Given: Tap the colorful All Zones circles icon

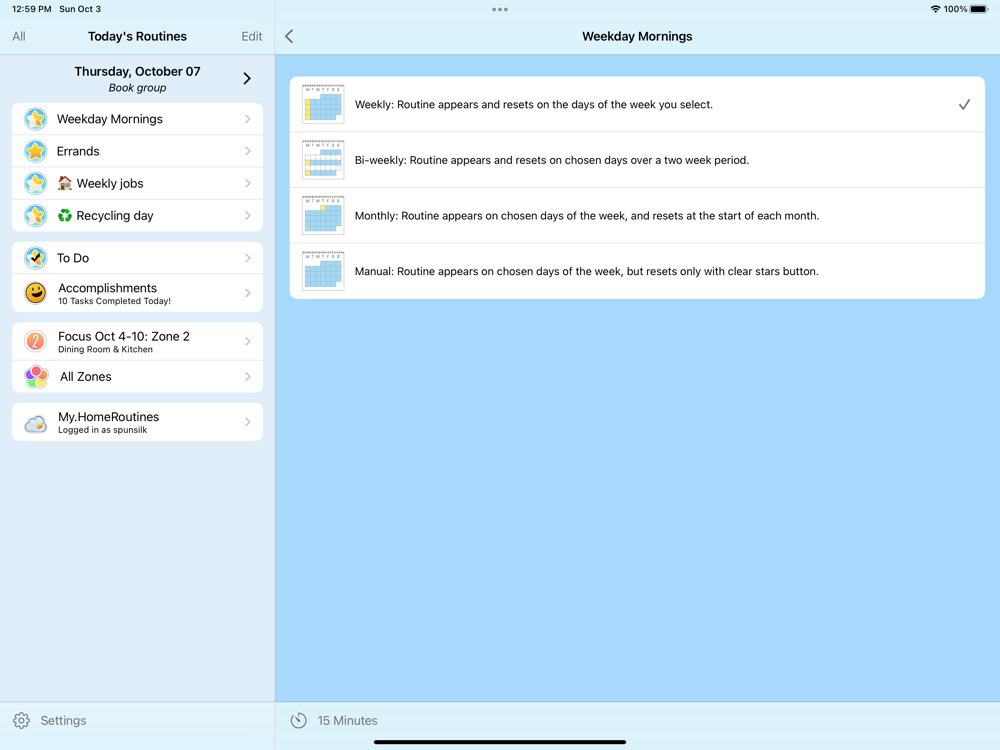Looking at the screenshot, I should pos(36,376).
